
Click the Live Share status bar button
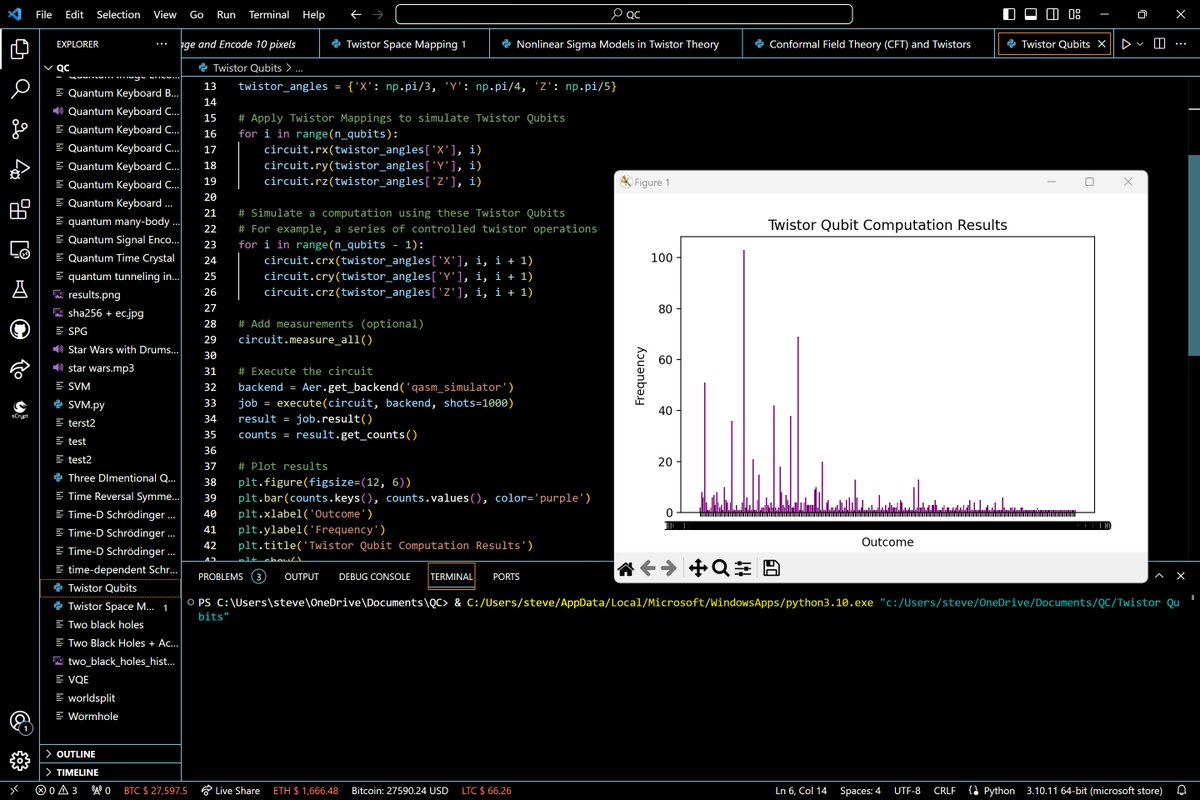pos(231,791)
